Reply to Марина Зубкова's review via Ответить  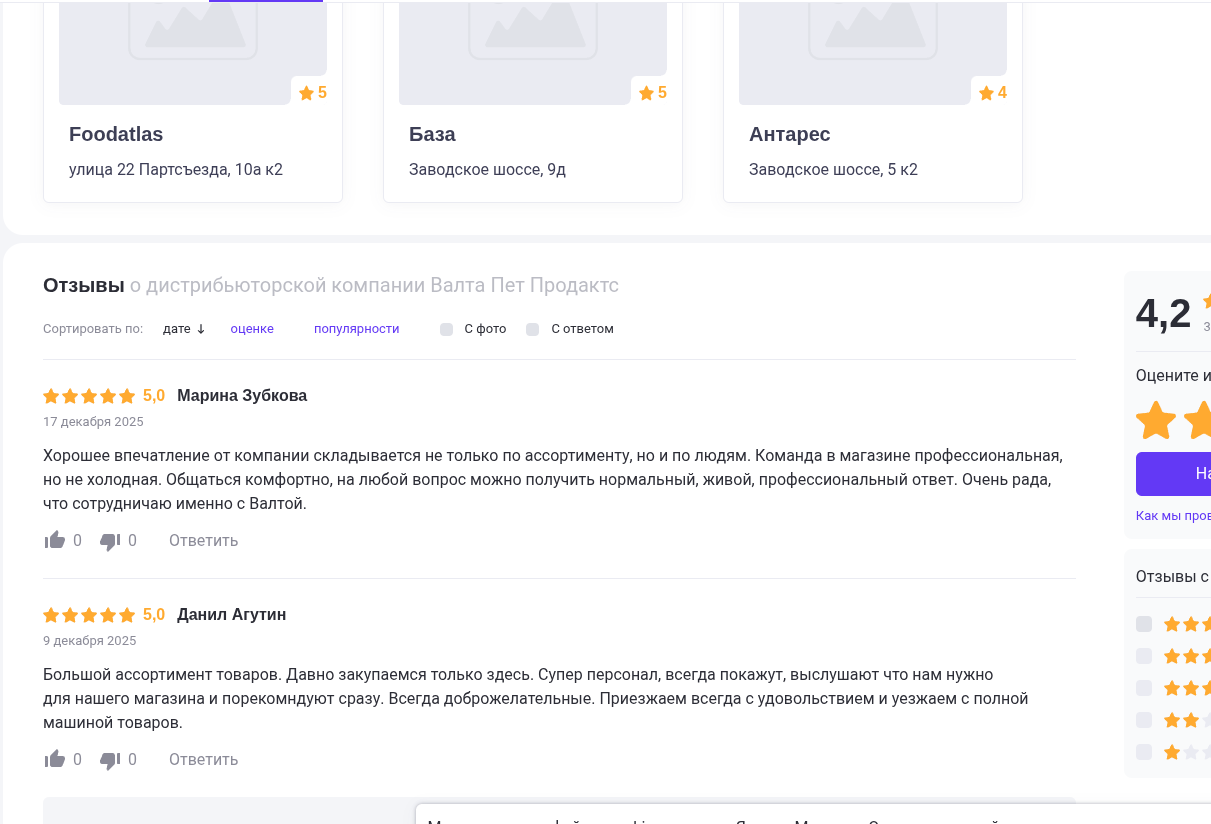[203, 541]
